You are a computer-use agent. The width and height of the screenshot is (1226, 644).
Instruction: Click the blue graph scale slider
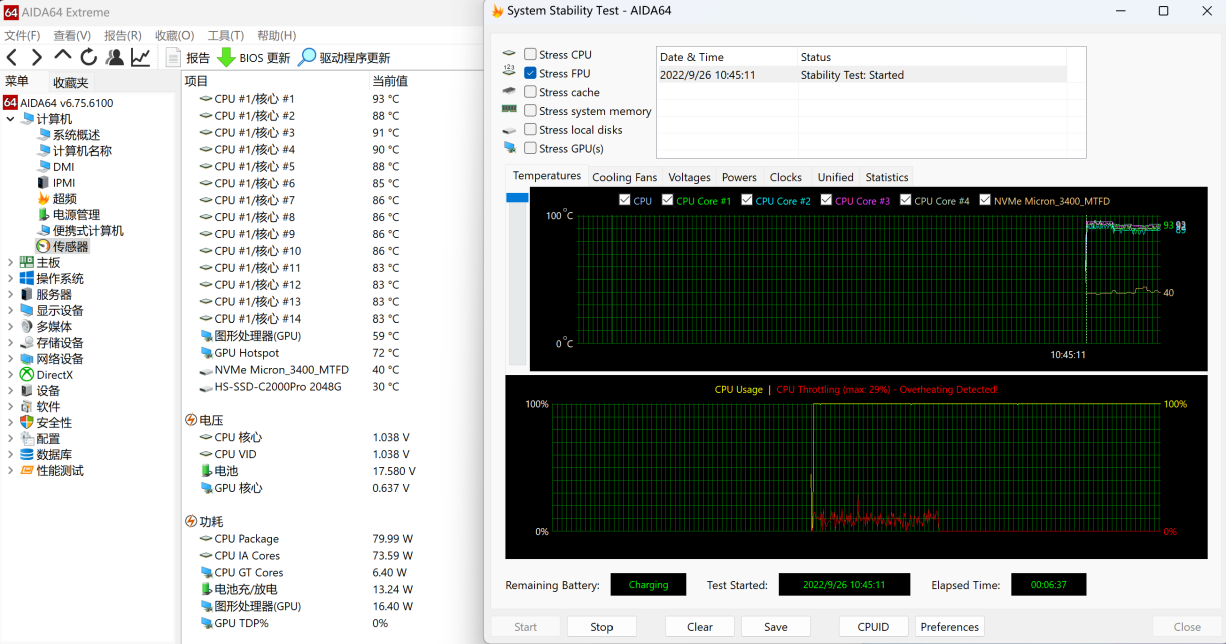(x=517, y=198)
